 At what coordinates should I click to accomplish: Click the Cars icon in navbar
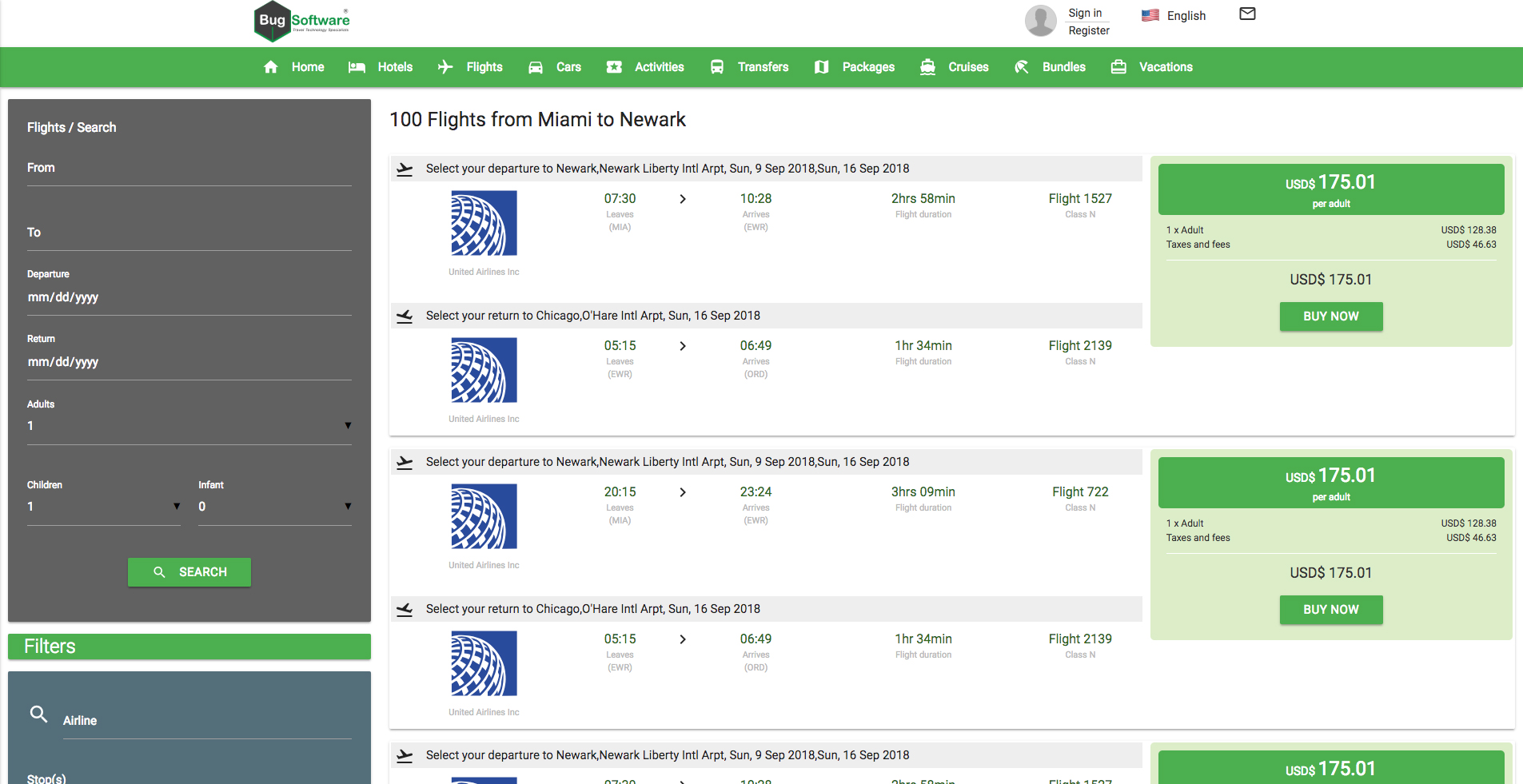(536, 67)
